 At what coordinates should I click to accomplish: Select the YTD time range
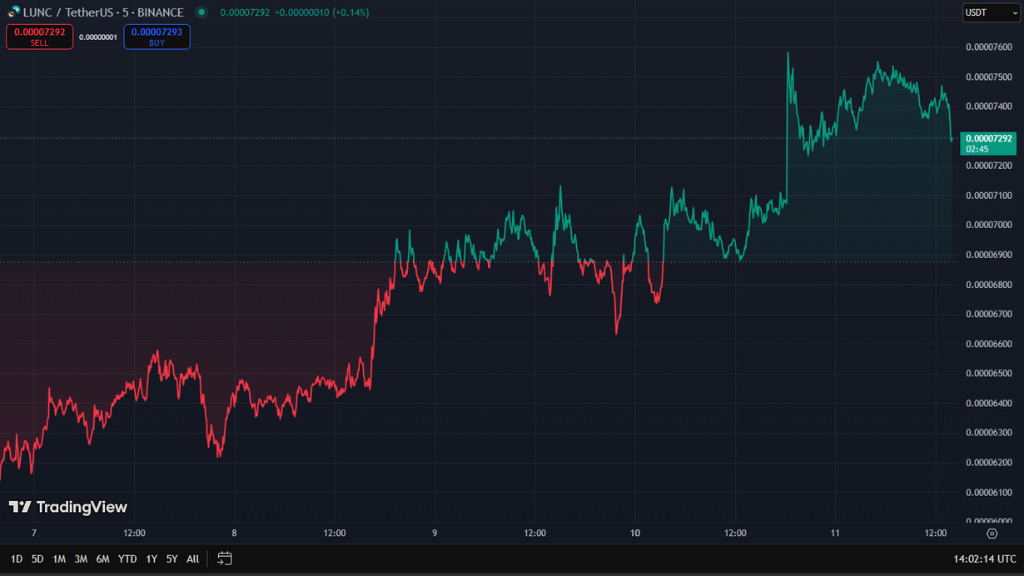click(127, 559)
